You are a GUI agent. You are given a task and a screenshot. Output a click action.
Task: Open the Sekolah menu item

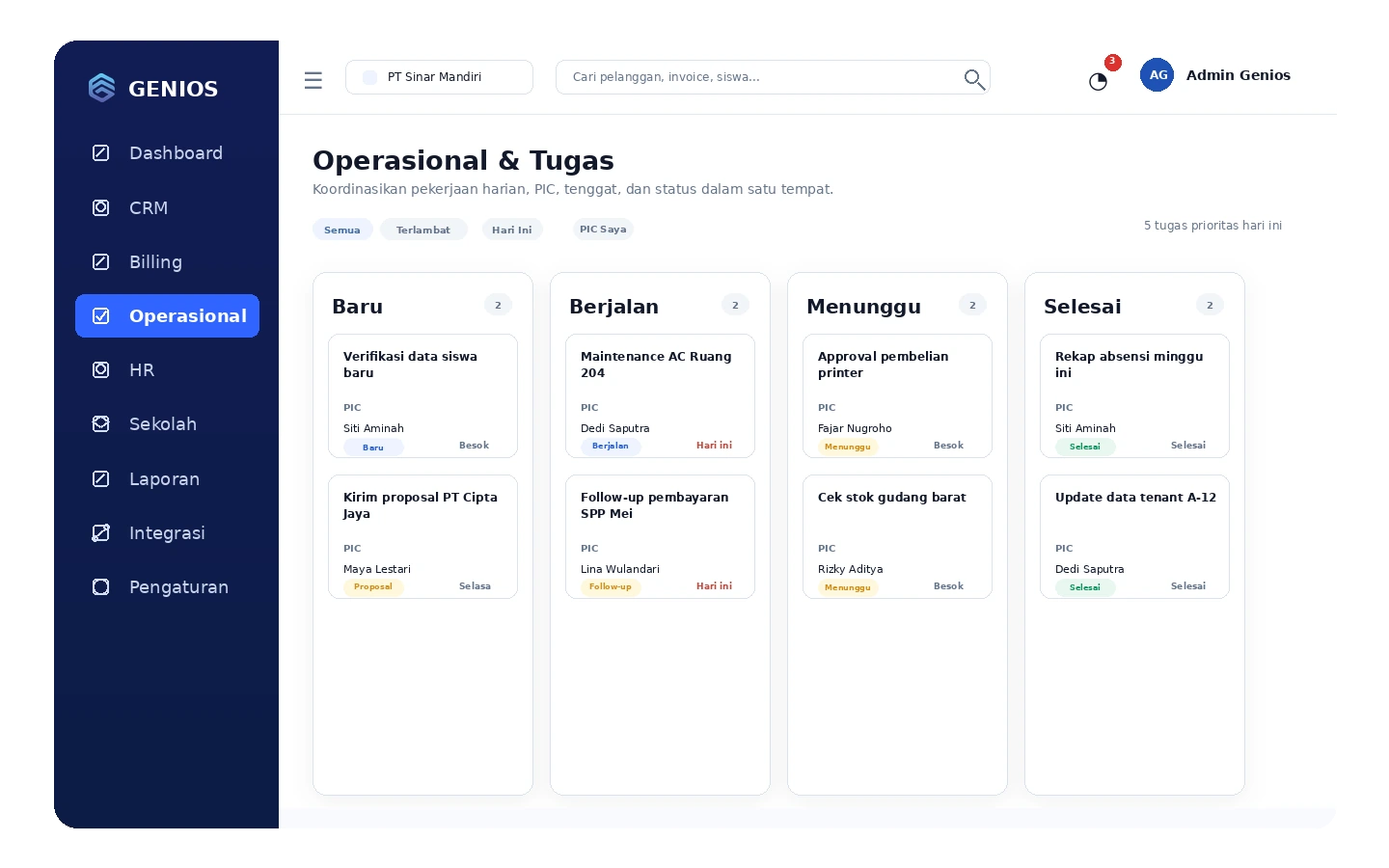[167, 423]
